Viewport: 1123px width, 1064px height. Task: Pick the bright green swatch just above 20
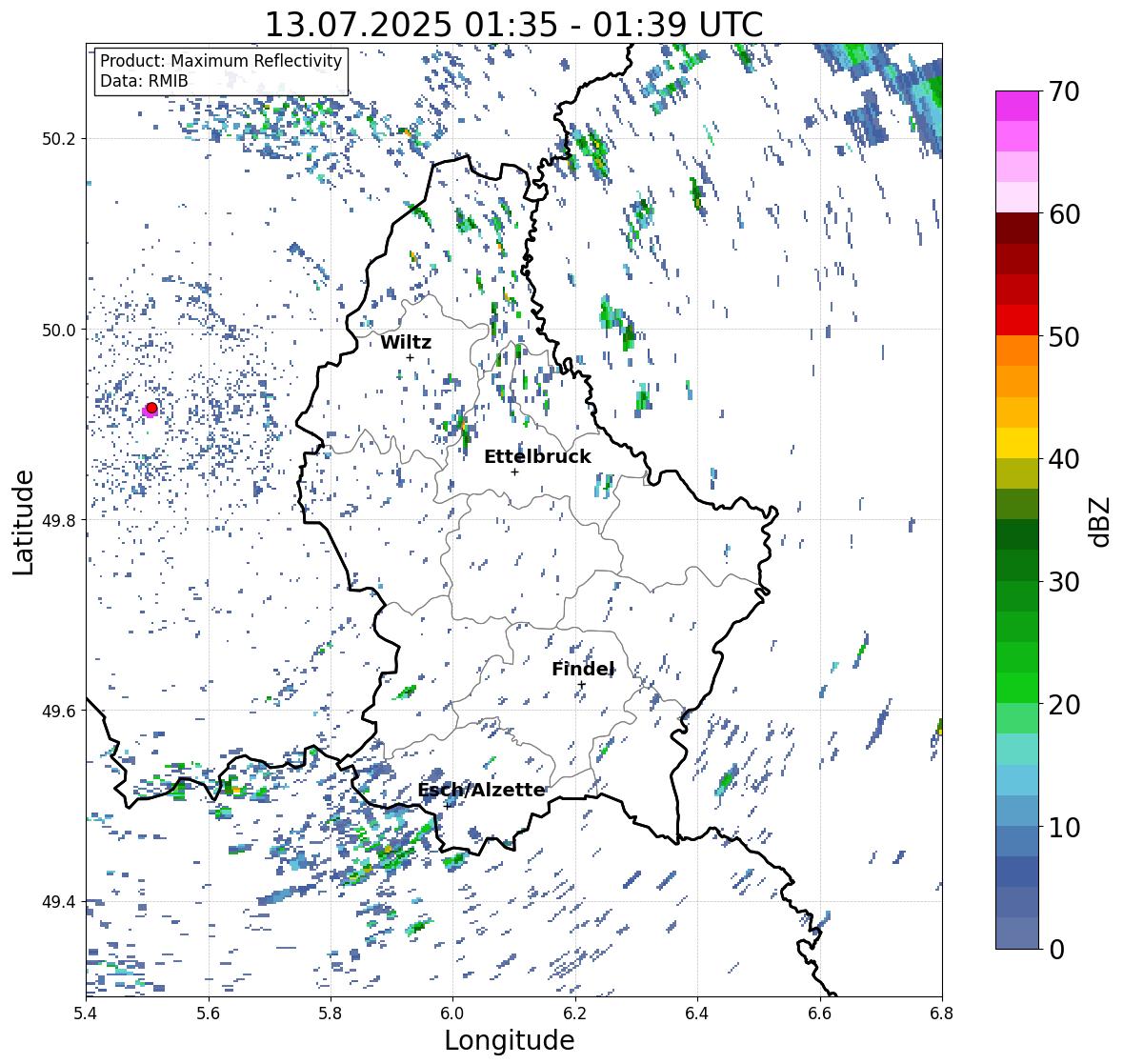1017,688
